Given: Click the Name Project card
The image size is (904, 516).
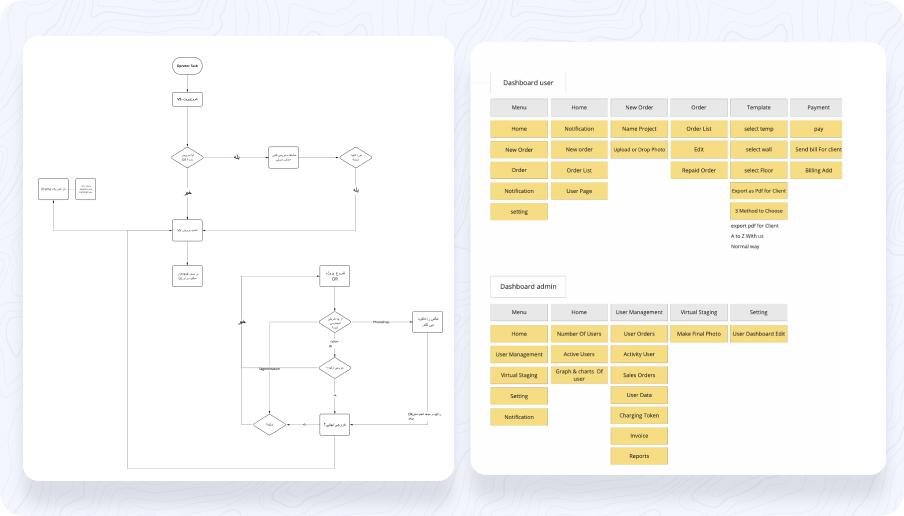Looking at the screenshot, I should pyautogui.click(x=638, y=129).
